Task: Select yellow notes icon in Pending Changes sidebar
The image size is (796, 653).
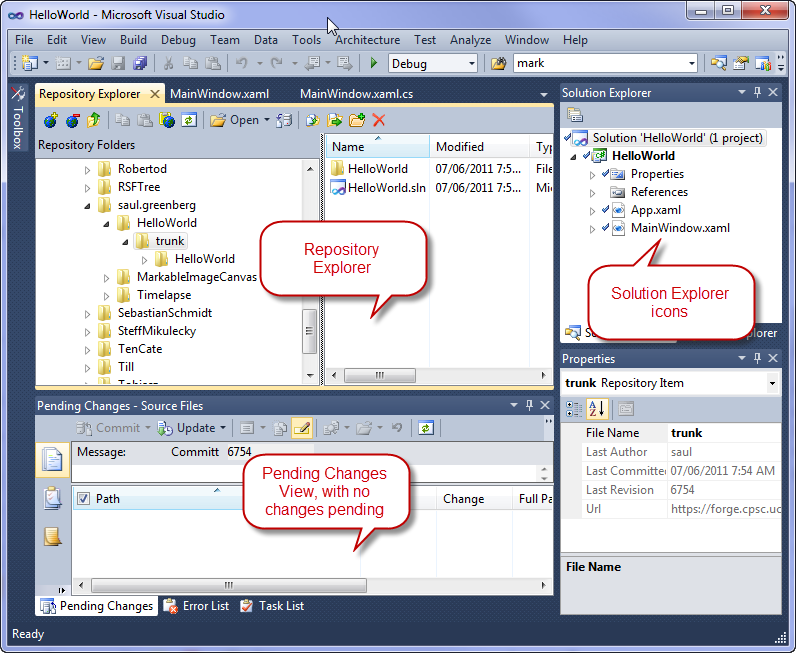Action: [x=52, y=537]
